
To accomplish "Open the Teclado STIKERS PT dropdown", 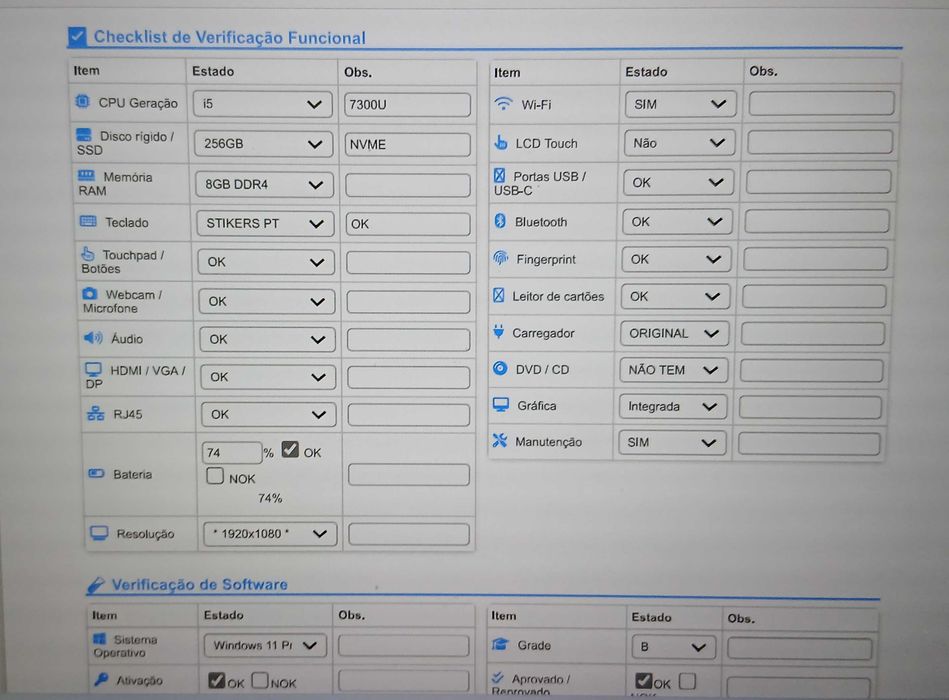I will coord(266,223).
